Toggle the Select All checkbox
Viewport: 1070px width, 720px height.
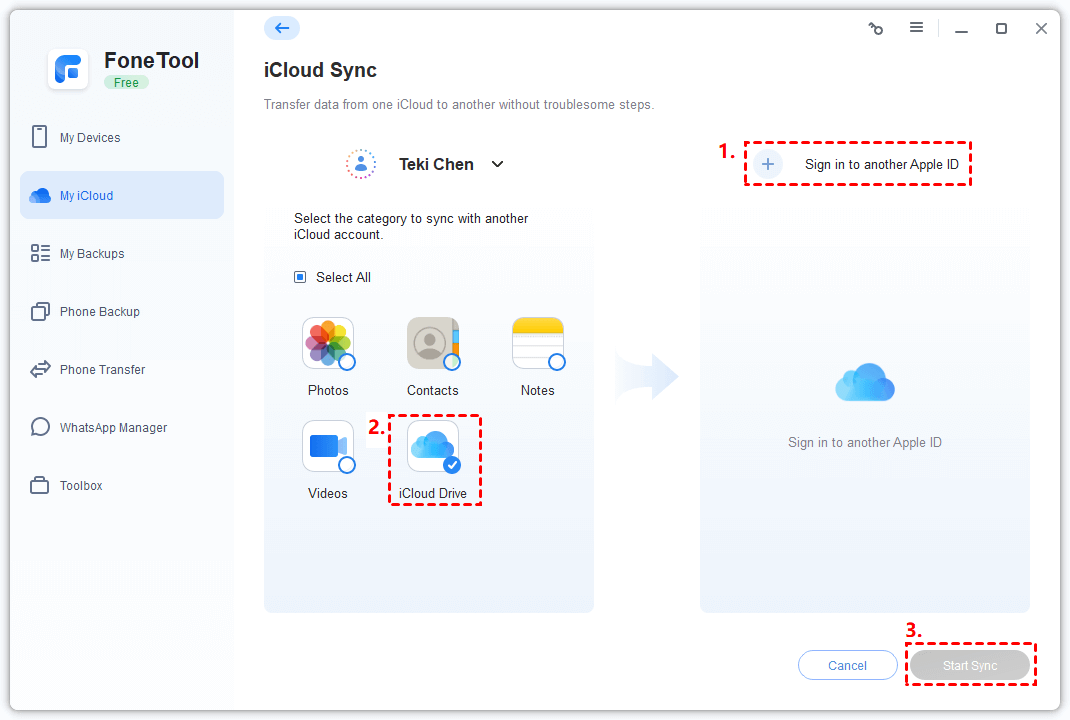[x=300, y=277]
